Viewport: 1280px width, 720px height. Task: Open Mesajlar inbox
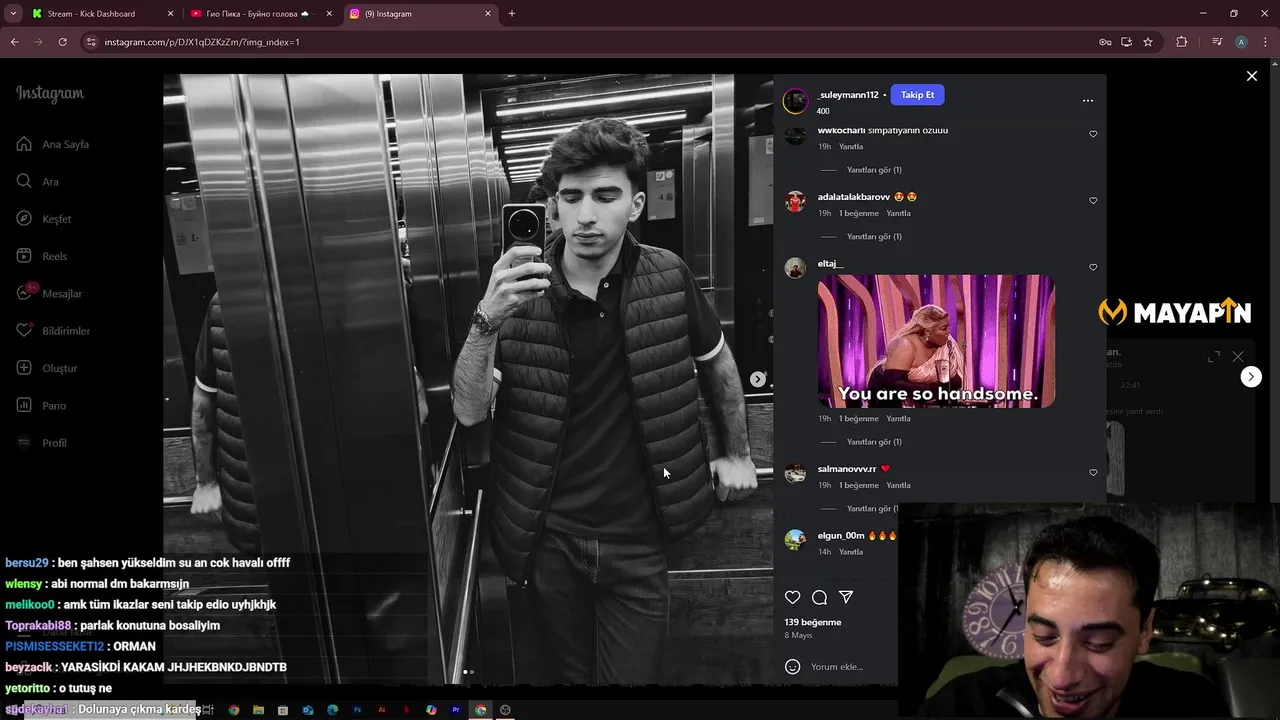49,293
